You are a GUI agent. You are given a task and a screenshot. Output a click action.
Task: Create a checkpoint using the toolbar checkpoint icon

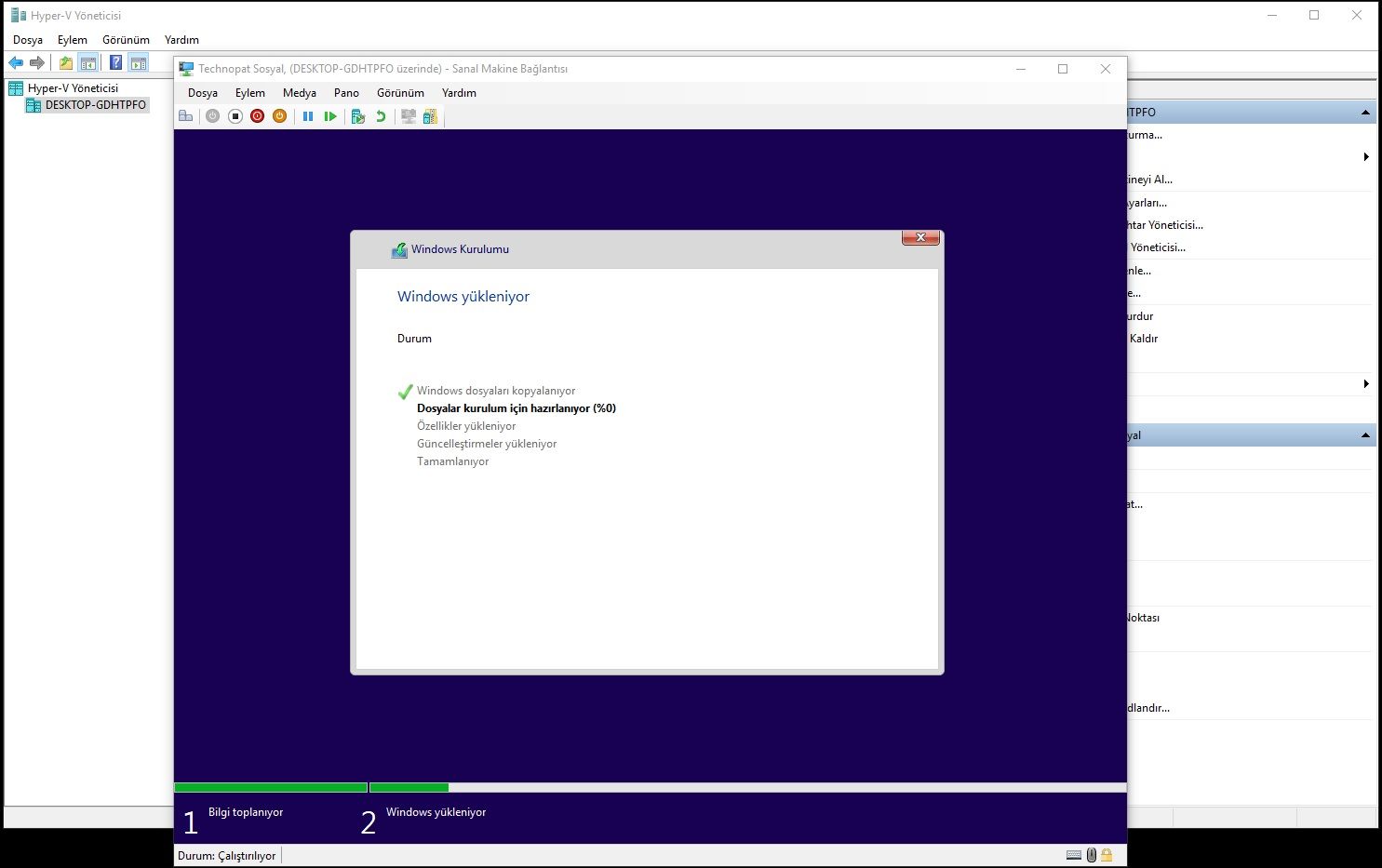(x=358, y=116)
